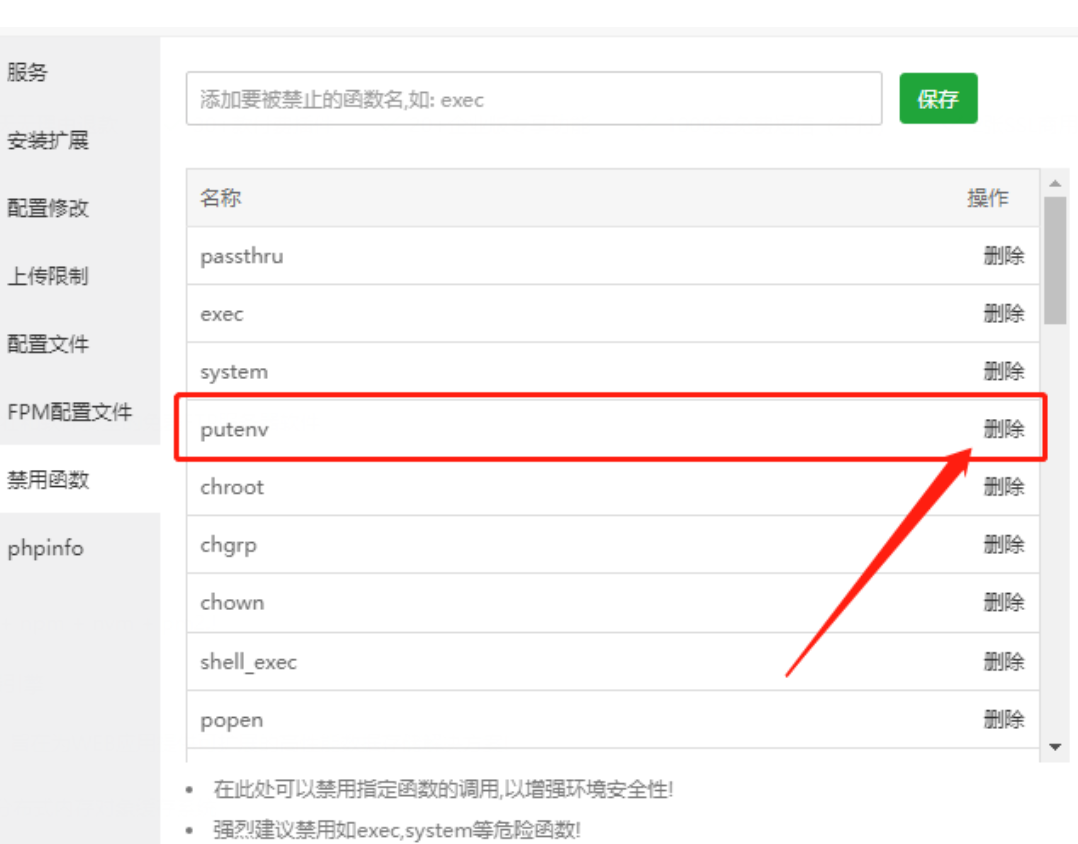This screenshot has height=844, width=1078.
Task: Delete the putenv function entry
Action: point(1003,429)
